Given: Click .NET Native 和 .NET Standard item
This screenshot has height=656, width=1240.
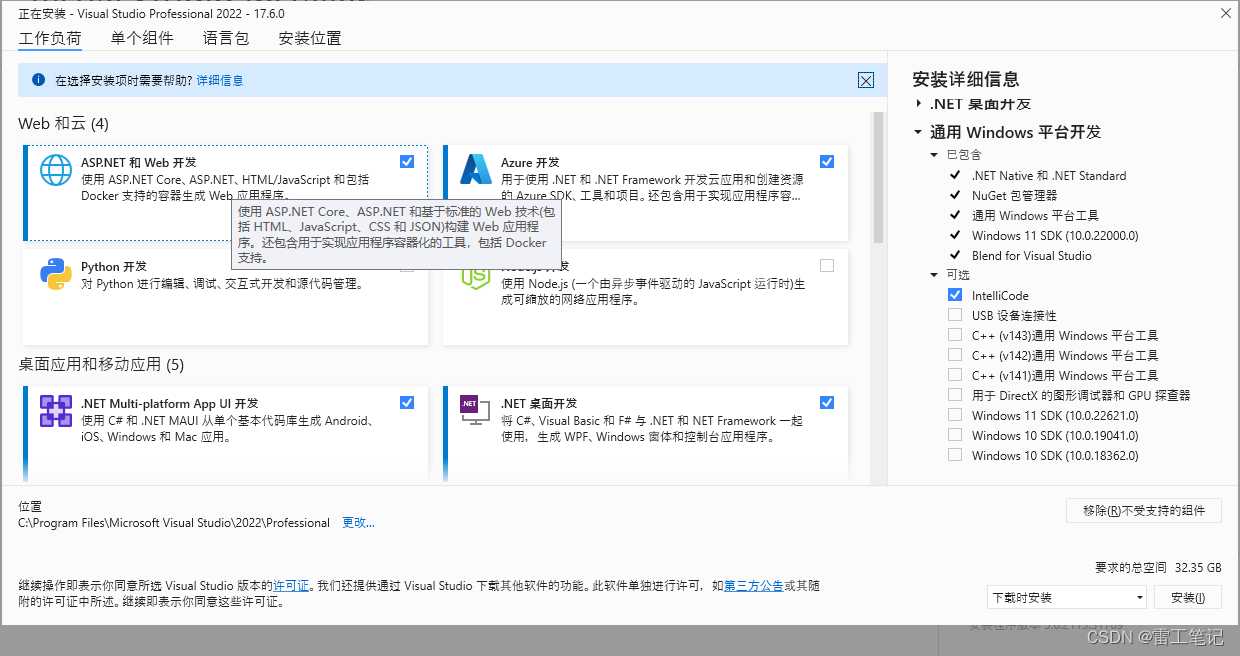Looking at the screenshot, I should 1049,175.
